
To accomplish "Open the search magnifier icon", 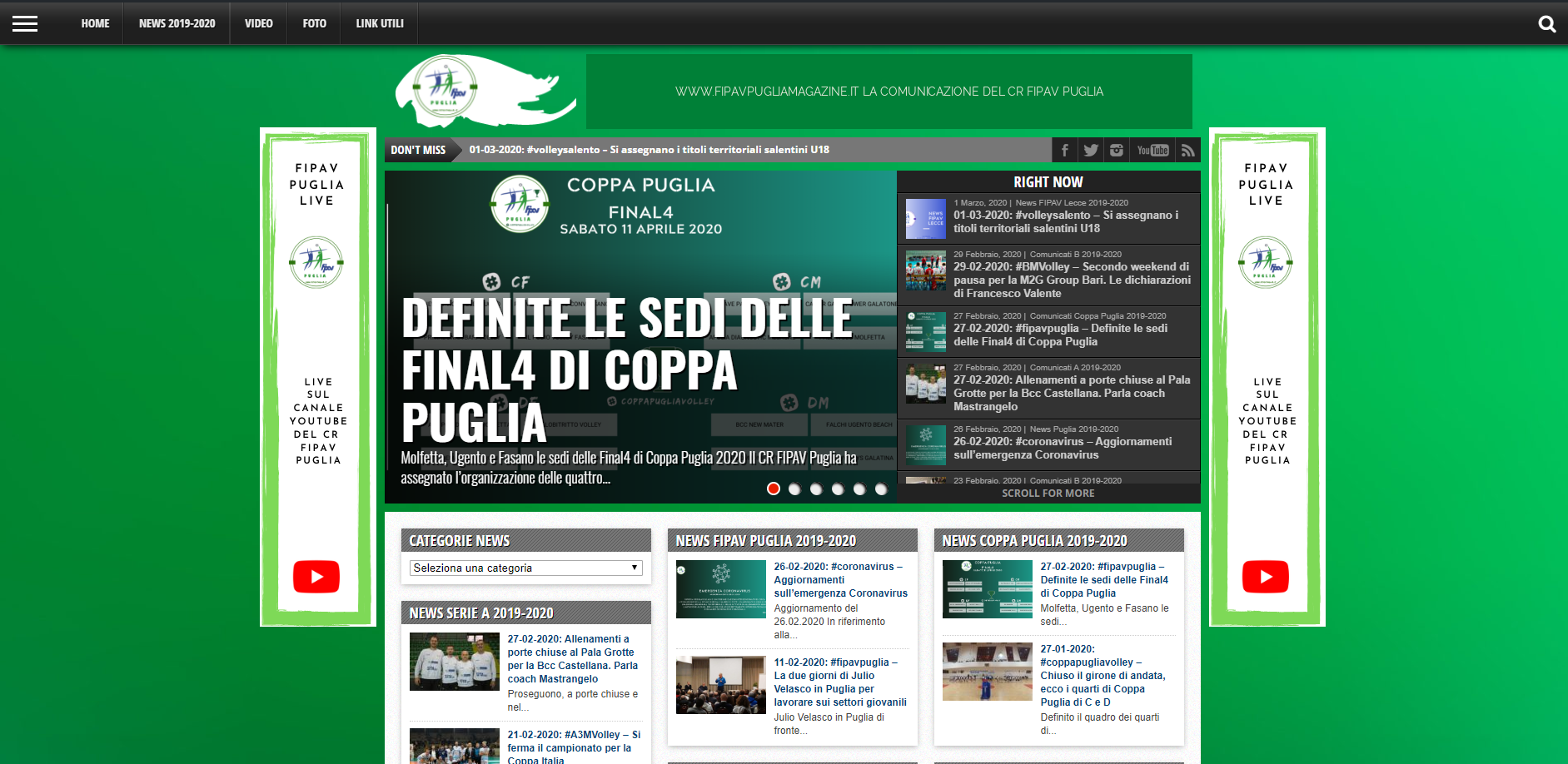I will [x=1546, y=24].
